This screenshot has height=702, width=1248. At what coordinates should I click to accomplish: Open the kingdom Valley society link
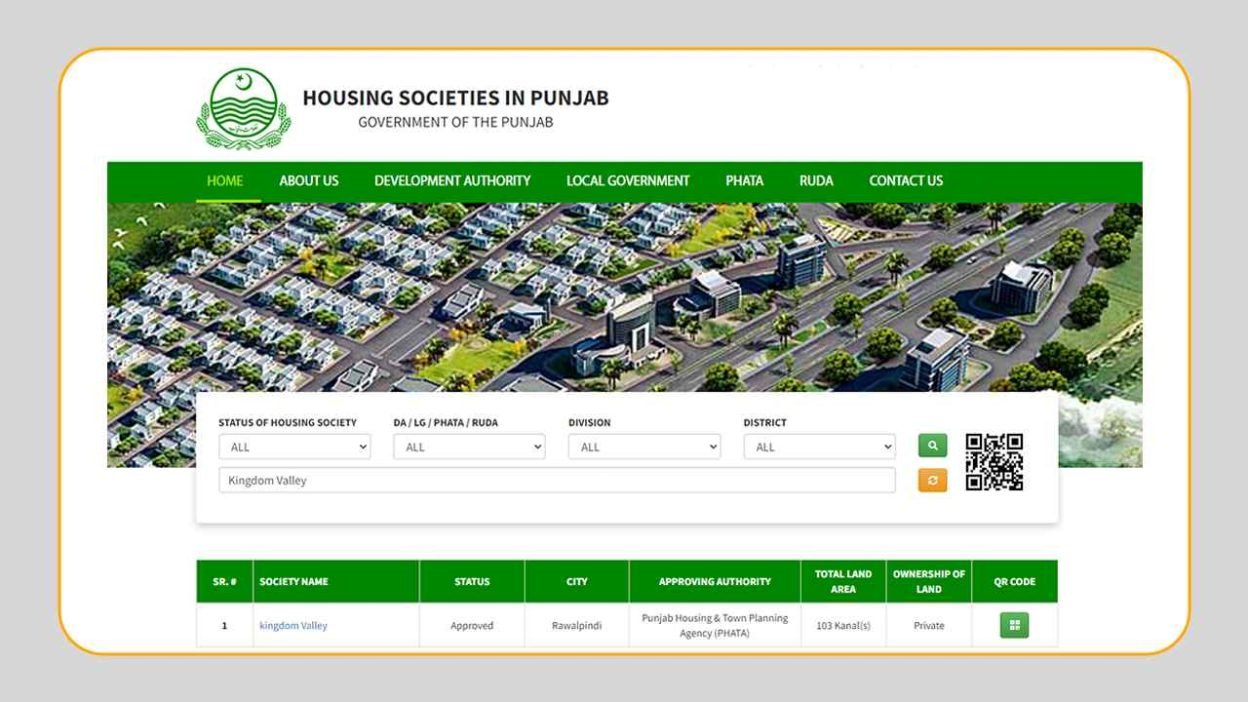pos(293,626)
